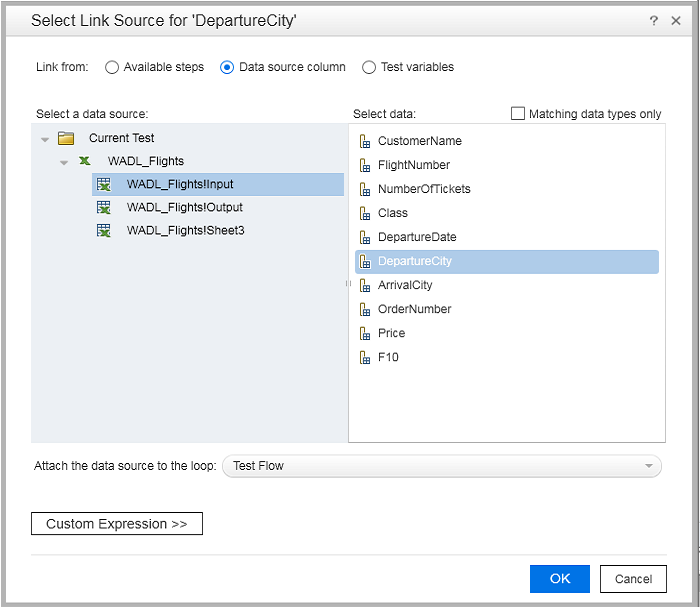Click the WADL_Flights!Output sheet icon
Viewport: 700px width, 607px height.
tap(103, 207)
